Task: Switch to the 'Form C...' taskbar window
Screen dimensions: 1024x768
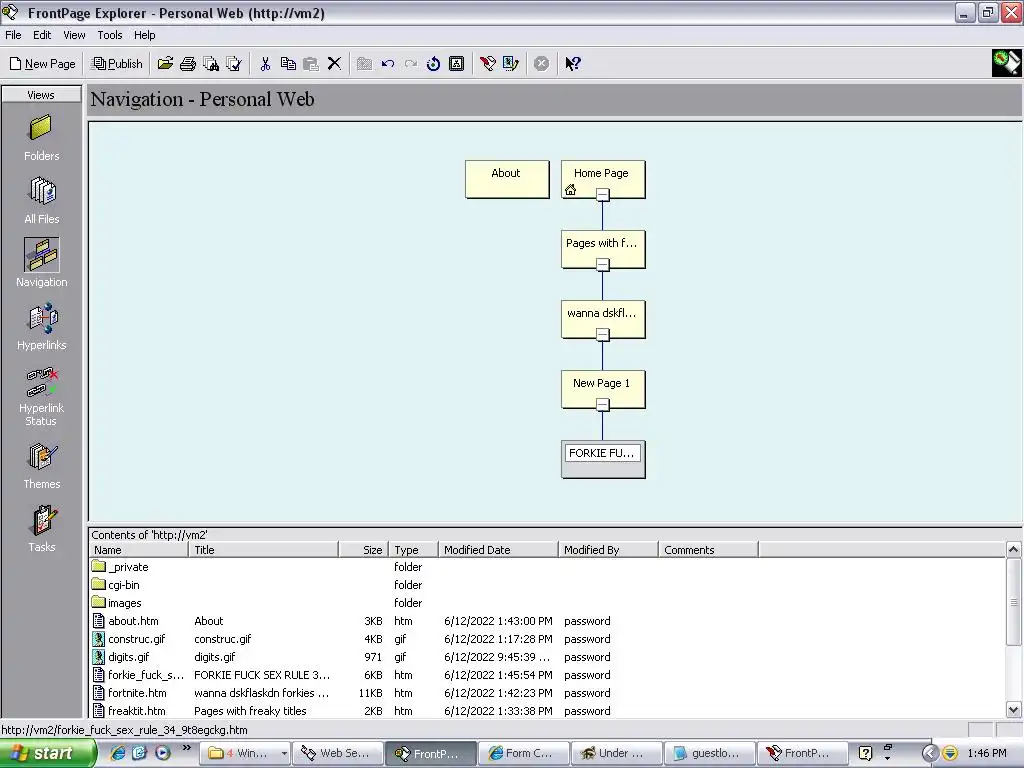Action: pyautogui.click(x=523, y=754)
